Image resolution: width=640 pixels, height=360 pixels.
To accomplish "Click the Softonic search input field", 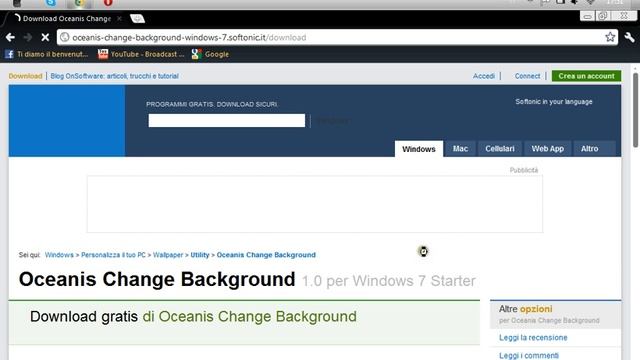I will (x=227, y=120).
